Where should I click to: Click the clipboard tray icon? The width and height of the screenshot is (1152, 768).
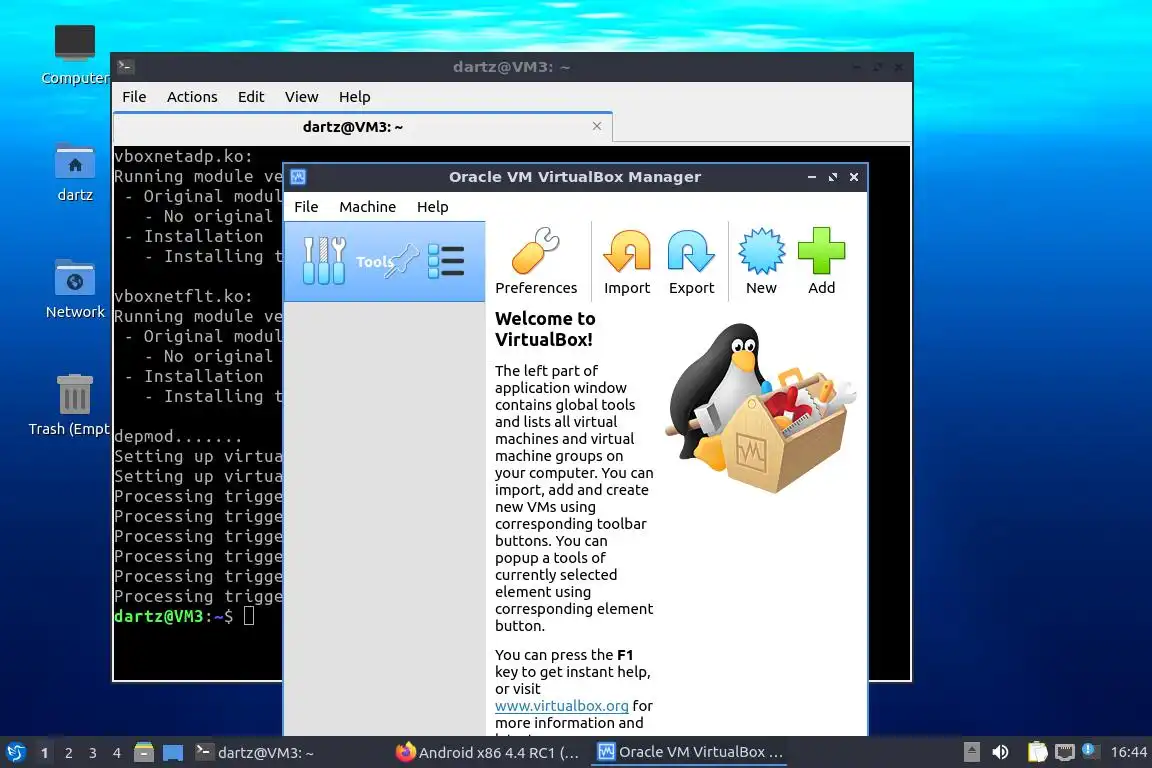(1037, 752)
